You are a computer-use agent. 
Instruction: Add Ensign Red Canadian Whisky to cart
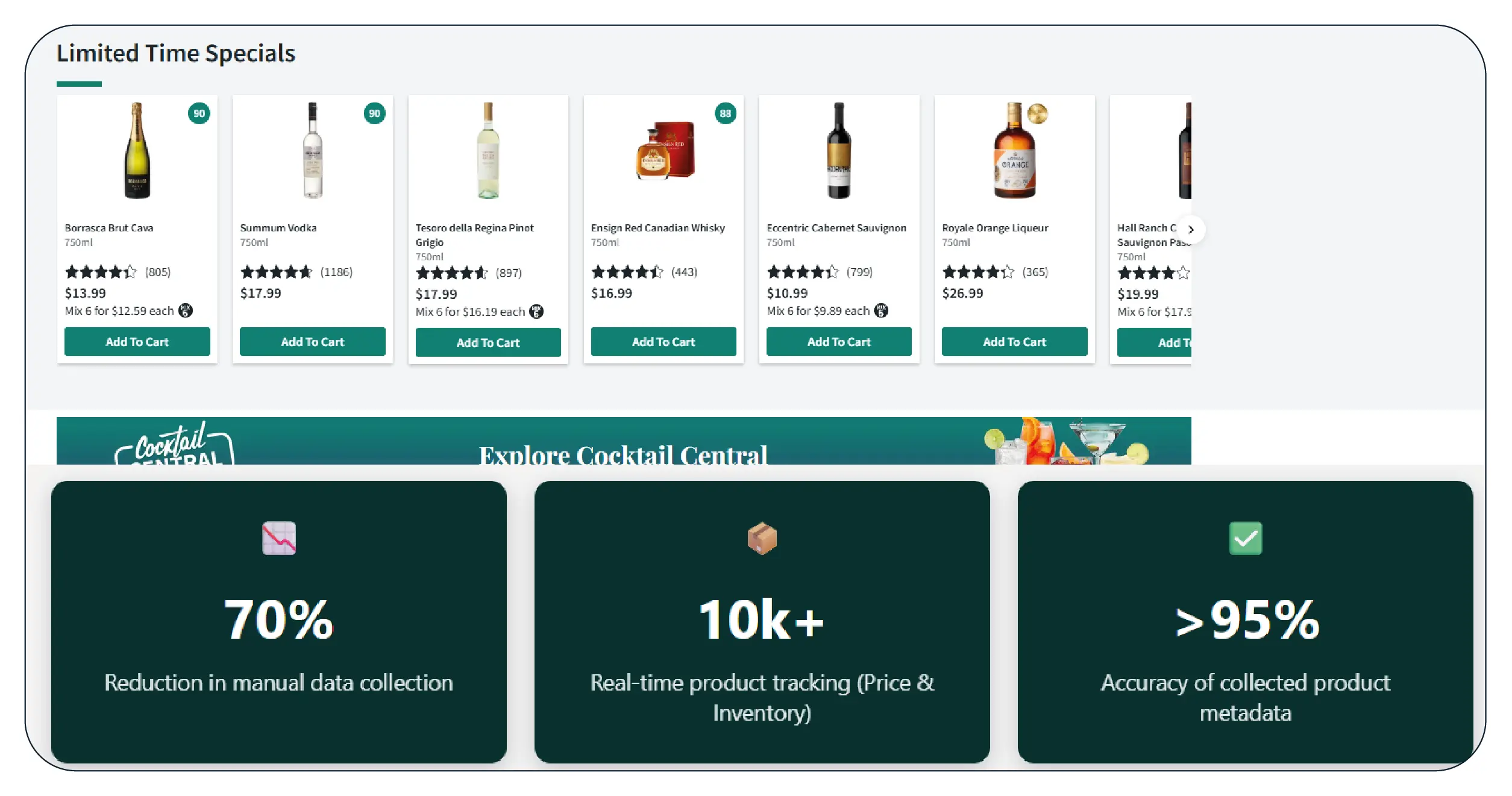663,342
